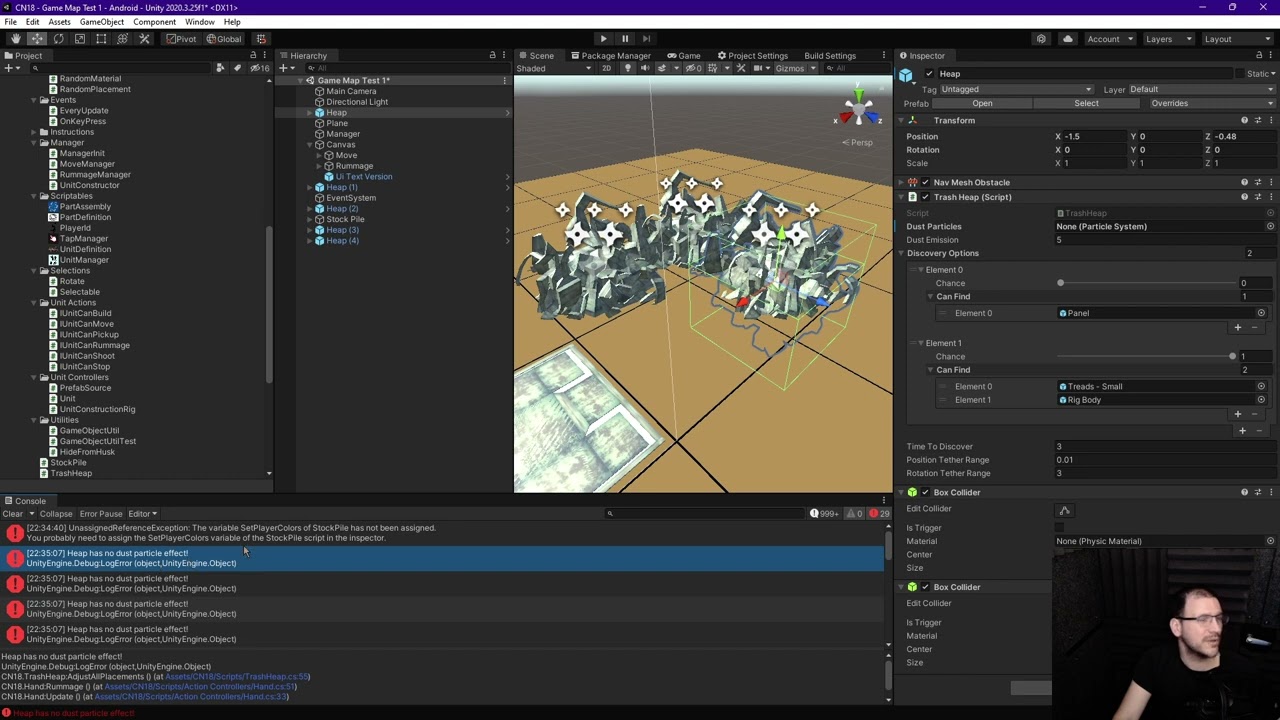The width and height of the screenshot is (1280, 720).
Task: Open scene camera settings icon
Action: point(759,68)
